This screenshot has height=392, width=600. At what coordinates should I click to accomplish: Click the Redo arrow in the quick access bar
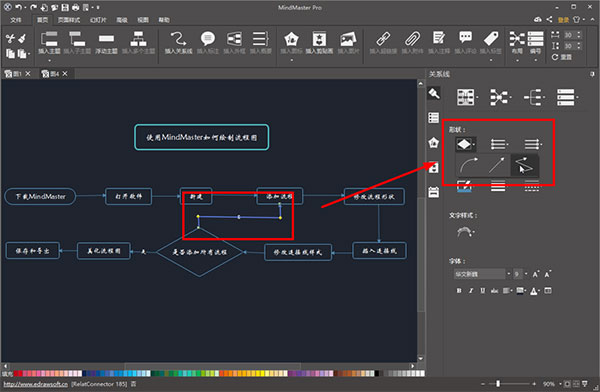coord(33,7)
